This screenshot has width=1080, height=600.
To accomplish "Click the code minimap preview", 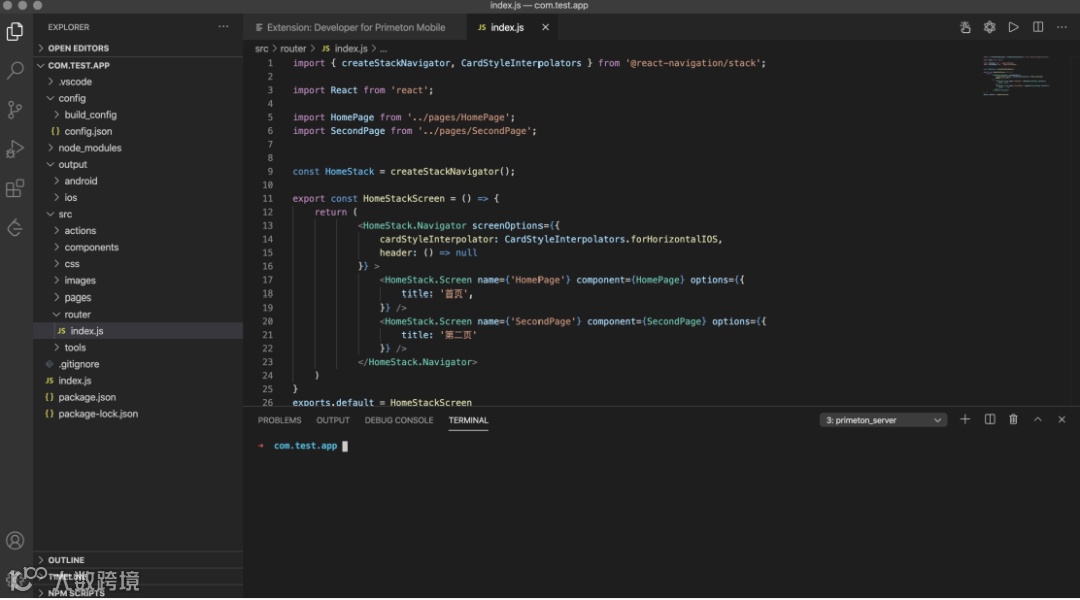I will 1017,76.
